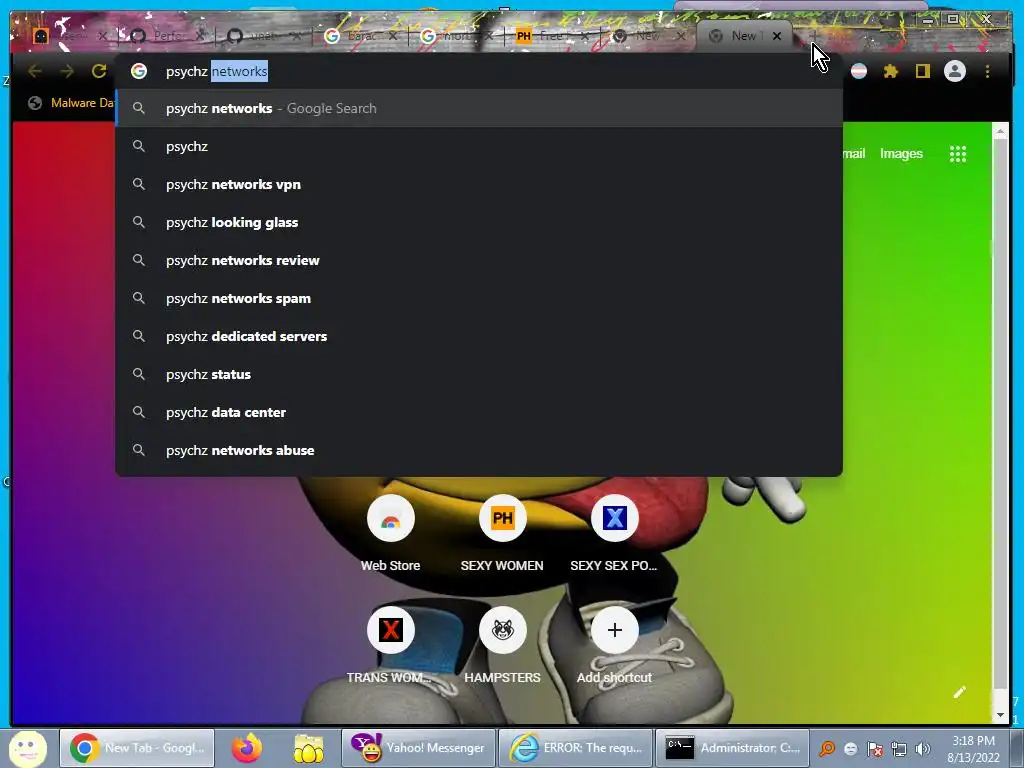Click the orange magnifier tray icon
This screenshot has height=768, width=1024.
[x=827, y=749]
